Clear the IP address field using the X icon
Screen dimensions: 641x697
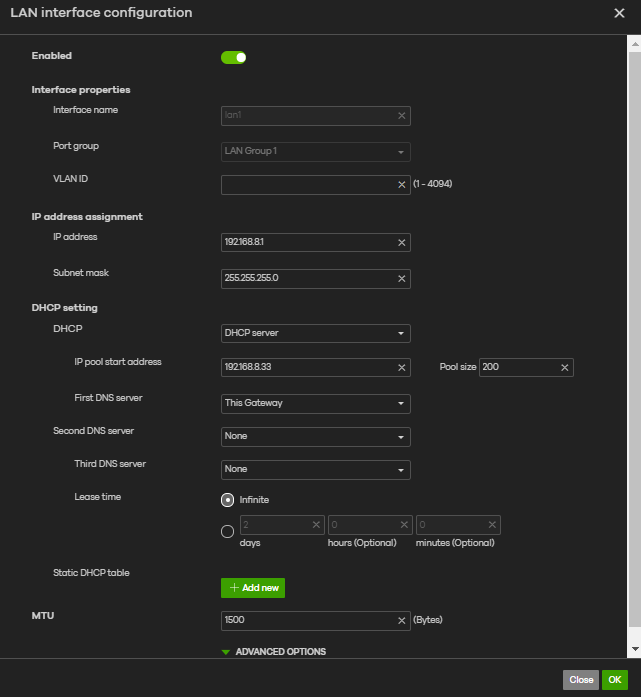point(402,243)
